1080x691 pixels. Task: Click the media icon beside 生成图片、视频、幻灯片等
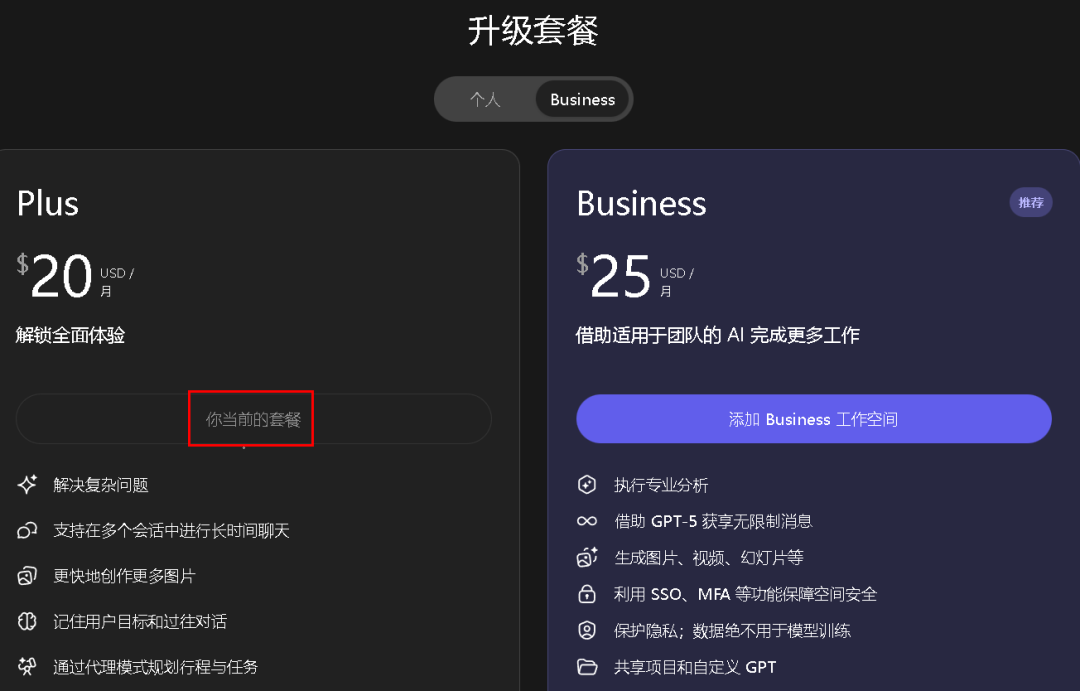tap(587, 557)
